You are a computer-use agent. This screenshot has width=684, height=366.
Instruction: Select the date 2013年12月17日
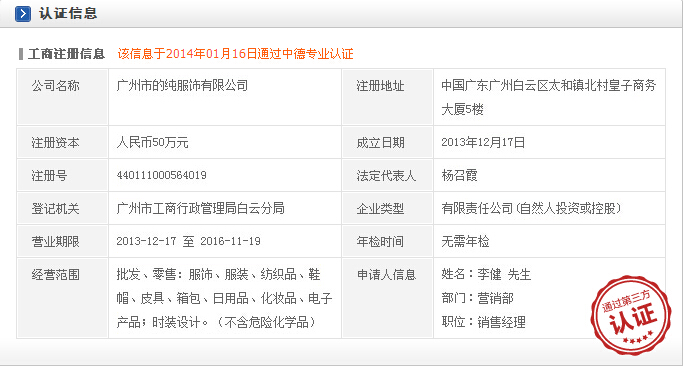[x=483, y=143]
